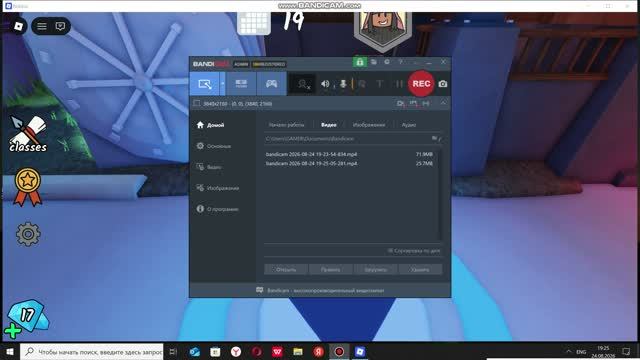Open the help question mark icon
This screenshot has height=360, width=640.
[x=401, y=62]
